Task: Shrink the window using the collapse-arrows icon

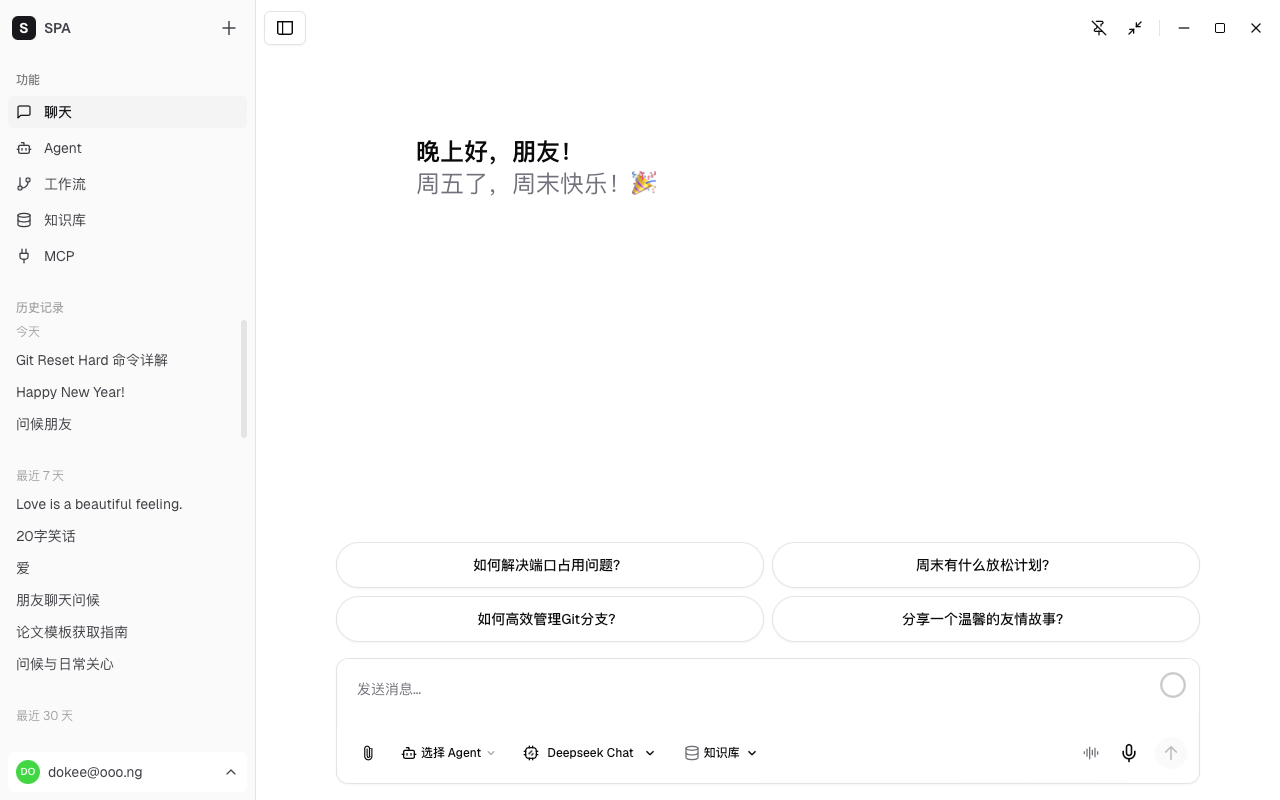Action: (1135, 28)
